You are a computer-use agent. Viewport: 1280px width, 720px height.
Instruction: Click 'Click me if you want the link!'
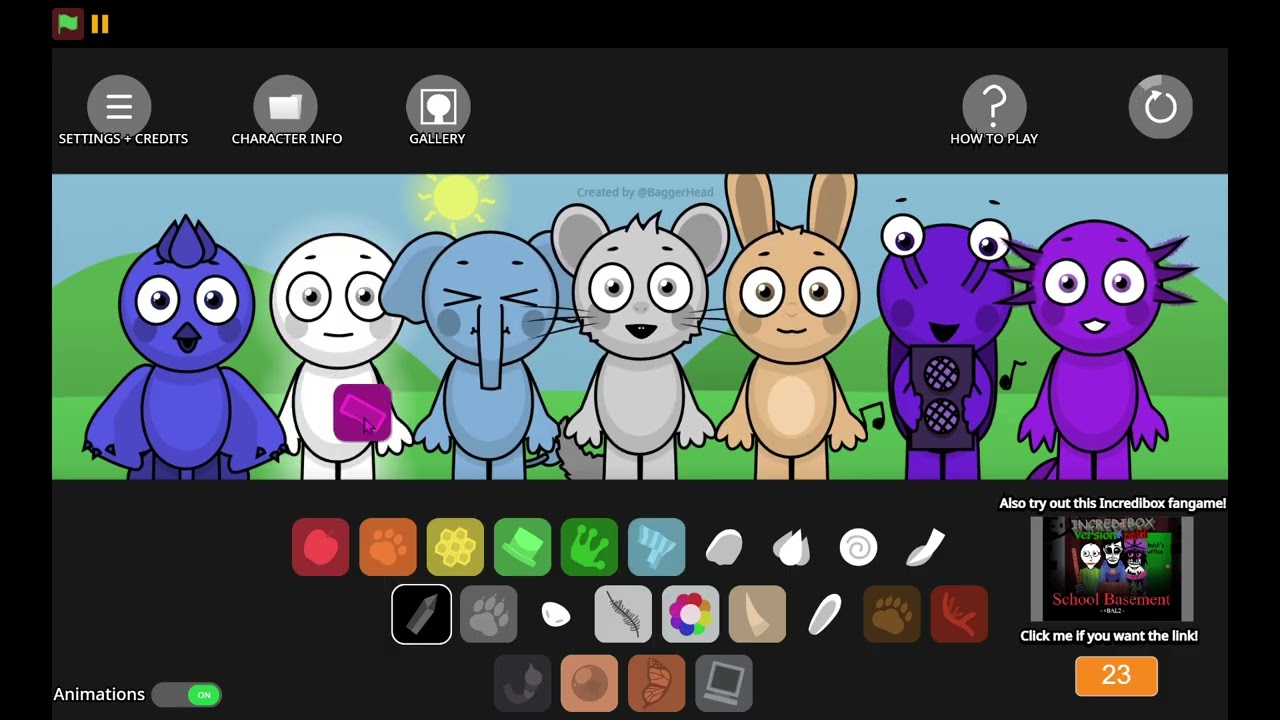1109,636
